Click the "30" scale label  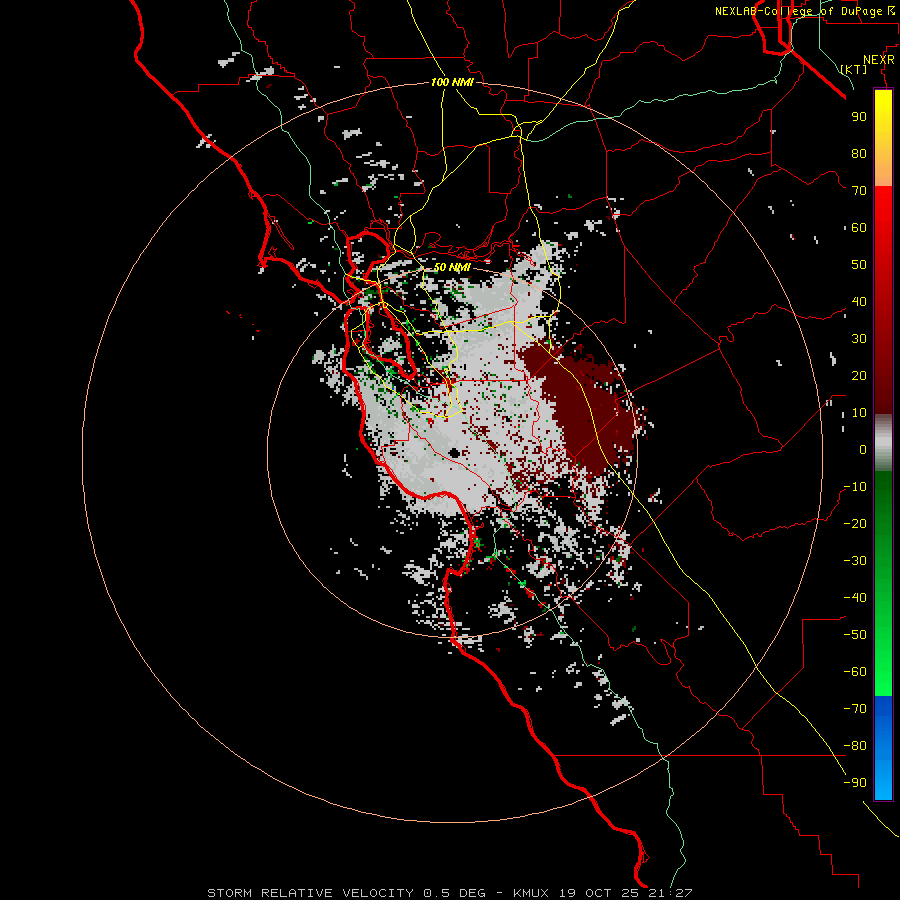(x=859, y=339)
